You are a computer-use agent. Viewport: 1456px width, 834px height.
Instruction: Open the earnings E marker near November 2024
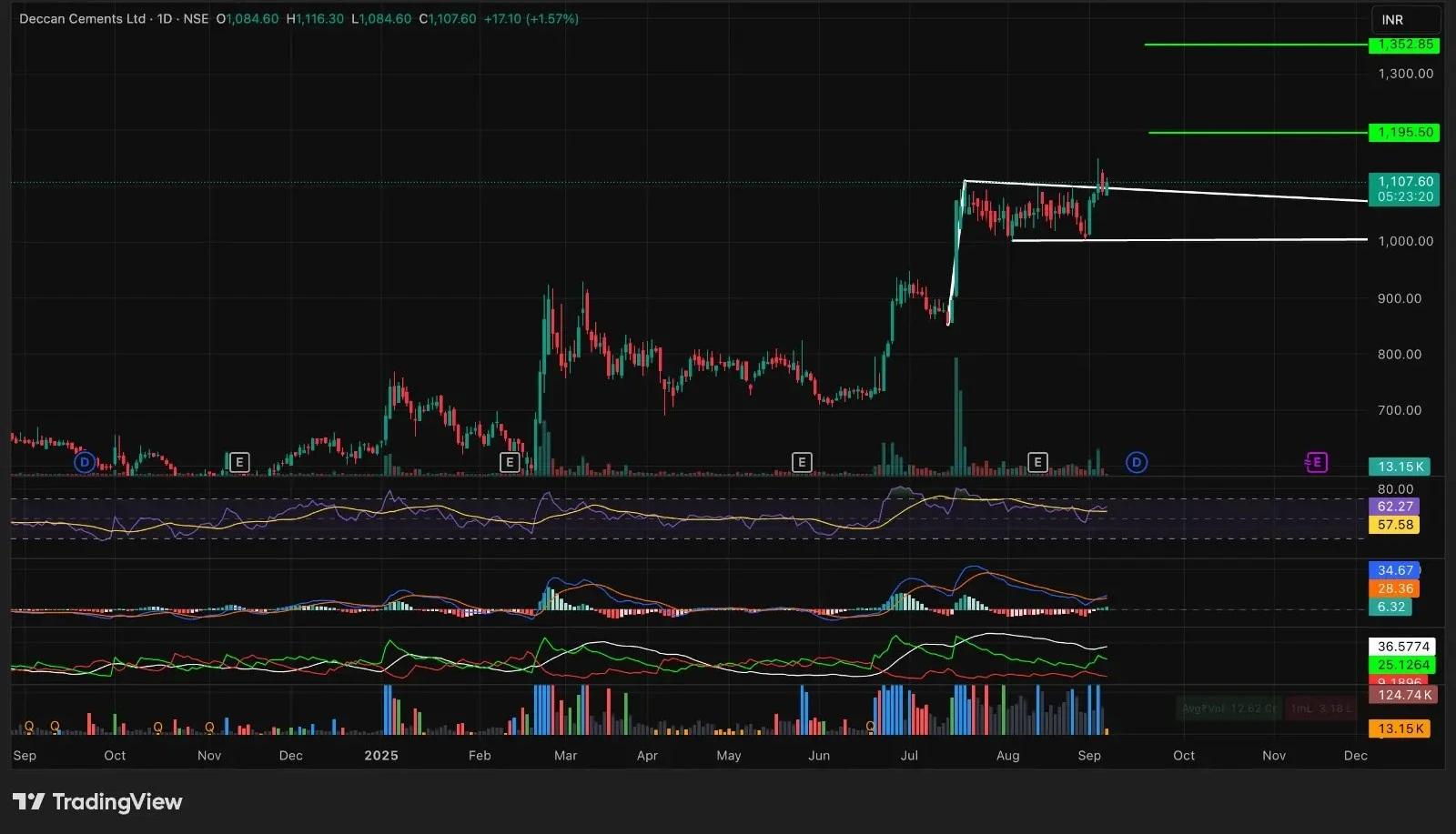click(238, 463)
